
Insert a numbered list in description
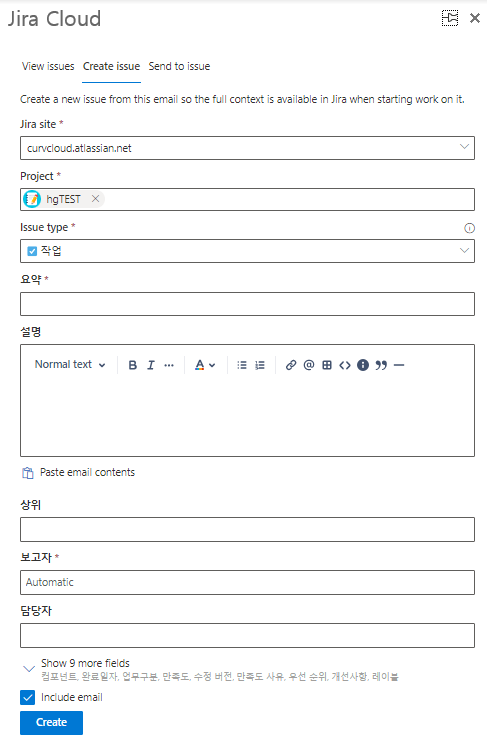click(x=260, y=365)
